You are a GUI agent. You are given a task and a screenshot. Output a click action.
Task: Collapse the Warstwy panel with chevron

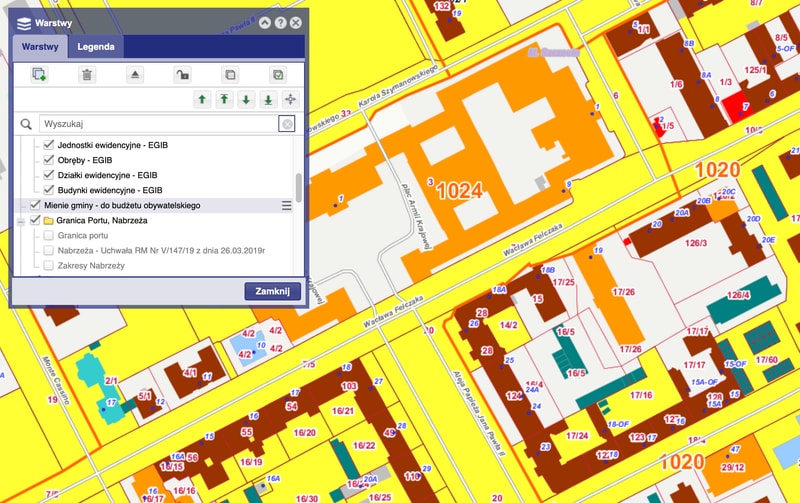pos(265,21)
